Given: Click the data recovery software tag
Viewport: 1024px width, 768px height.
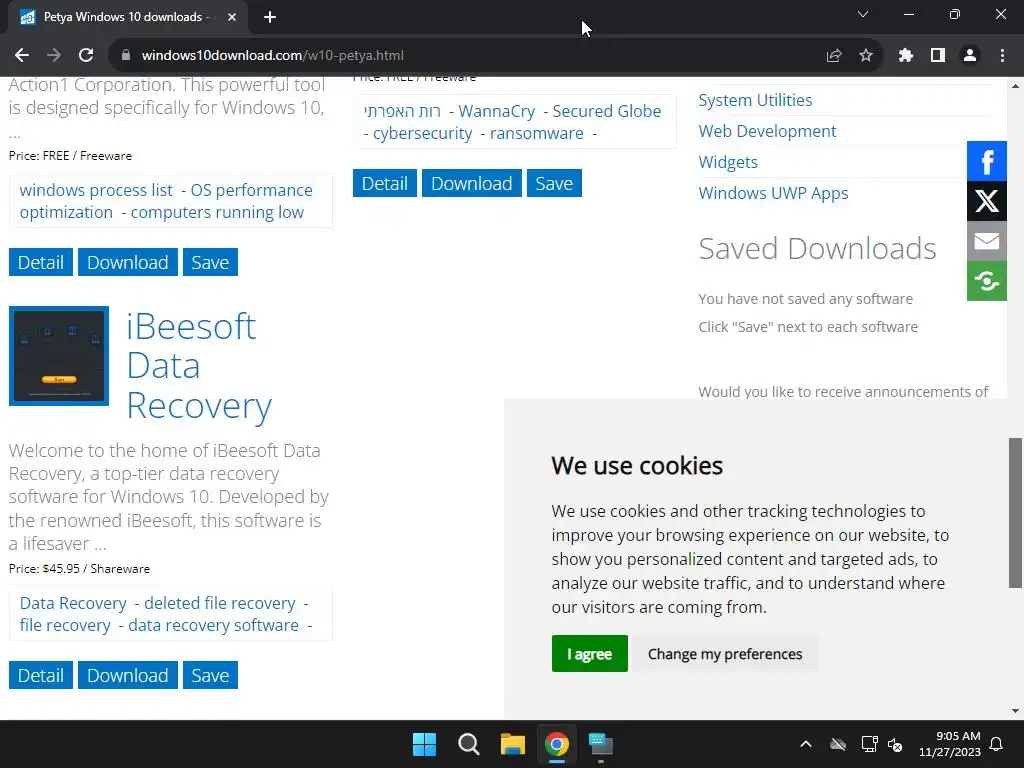Looking at the screenshot, I should (x=213, y=625).
